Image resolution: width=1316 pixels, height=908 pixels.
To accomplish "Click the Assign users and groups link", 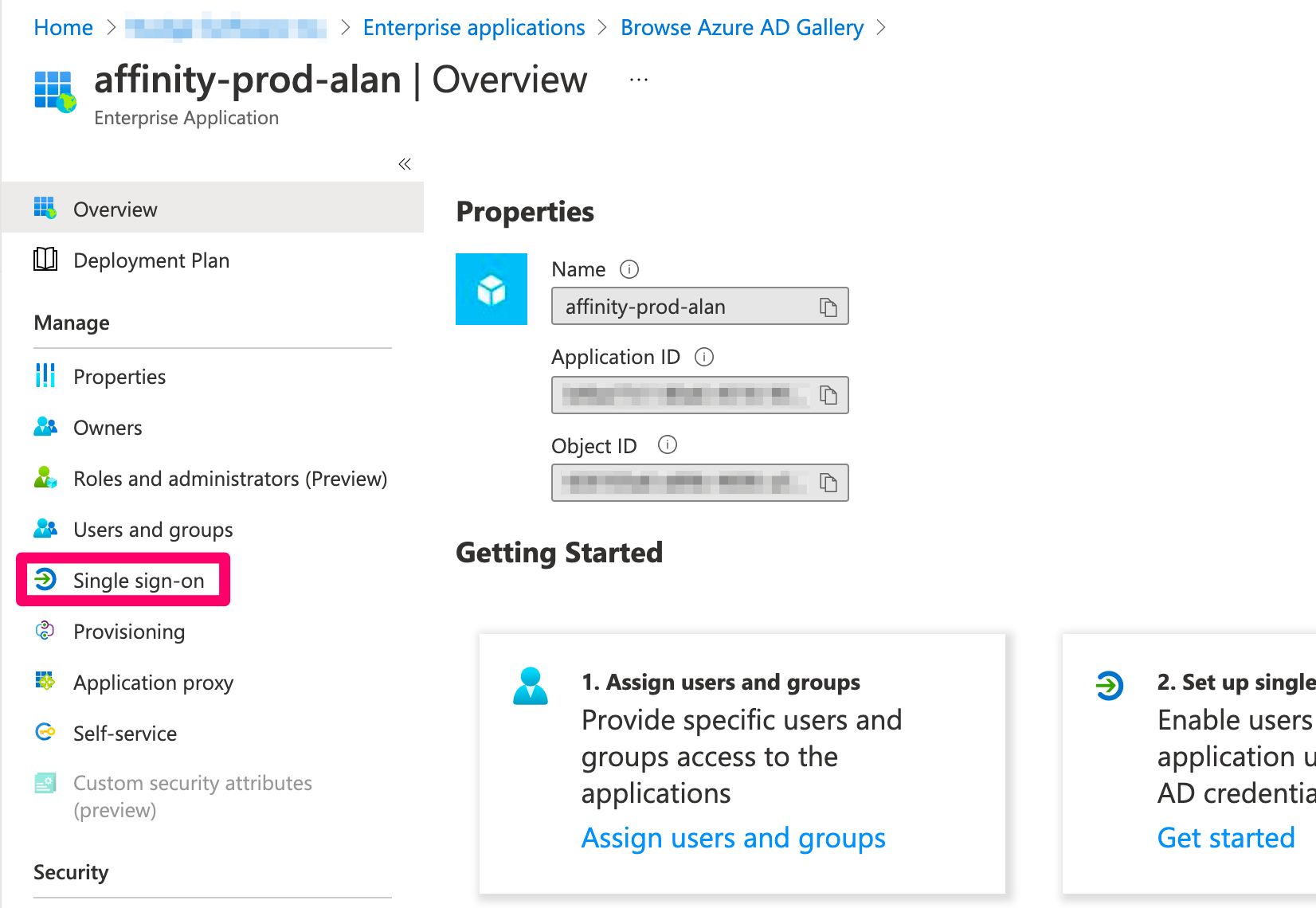I will 733,838.
